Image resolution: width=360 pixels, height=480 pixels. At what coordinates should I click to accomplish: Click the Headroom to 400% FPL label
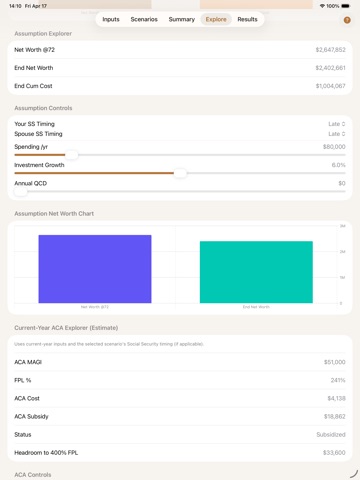pos(46,453)
